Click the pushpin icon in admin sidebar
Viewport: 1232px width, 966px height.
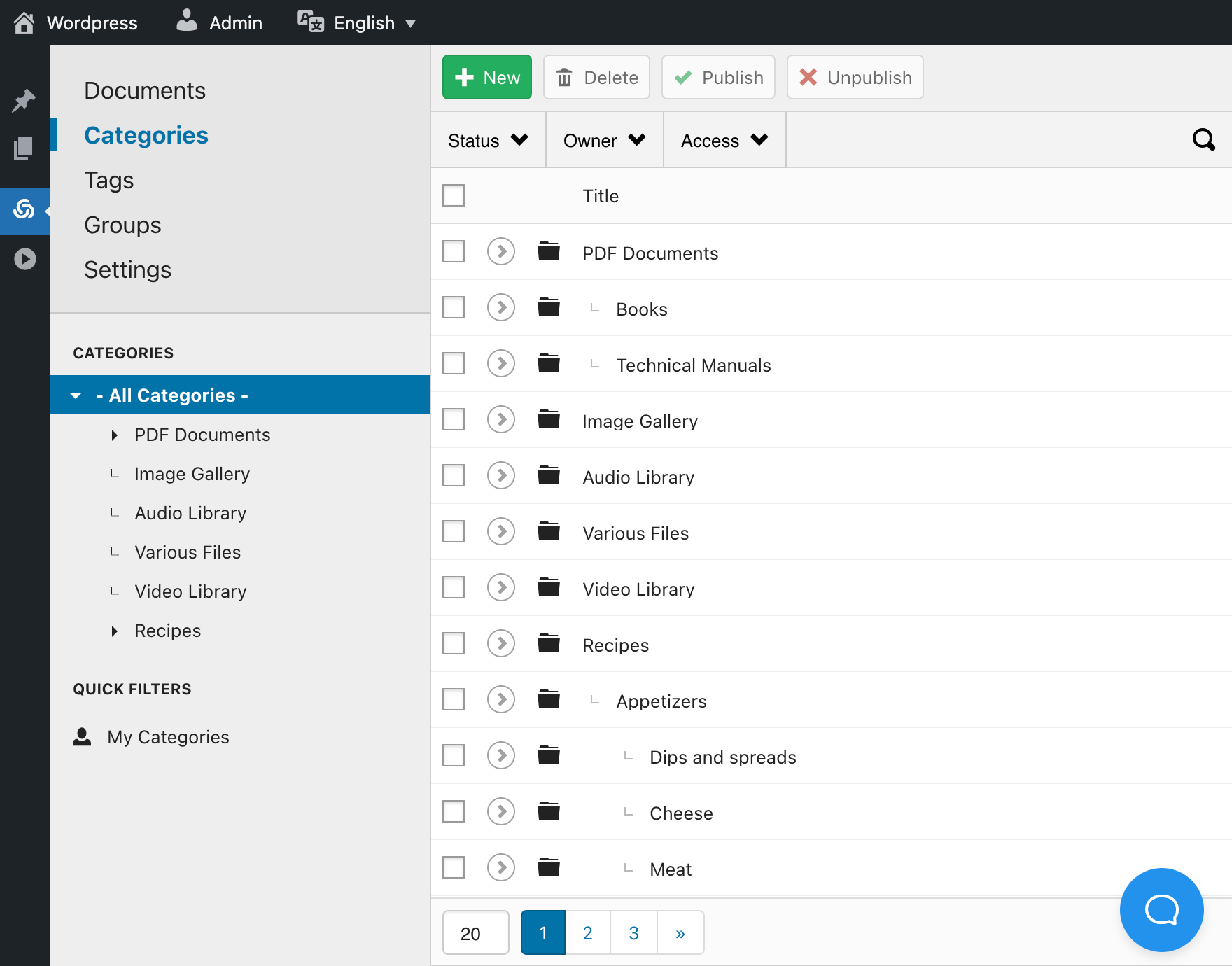coord(24,101)
